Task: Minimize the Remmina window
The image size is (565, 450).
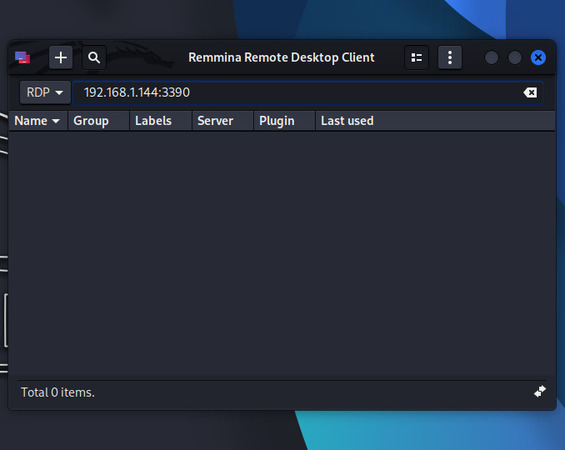Action: 491,58
